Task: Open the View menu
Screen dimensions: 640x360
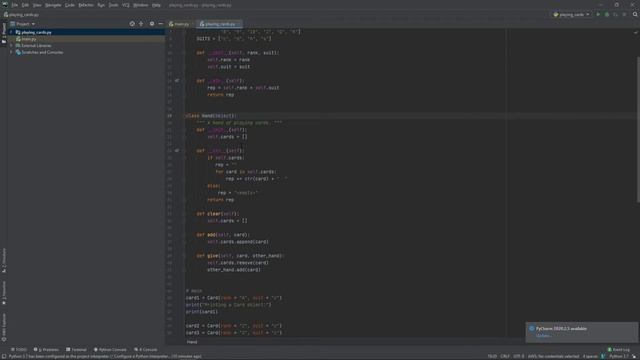Action: tap(37, 5)
